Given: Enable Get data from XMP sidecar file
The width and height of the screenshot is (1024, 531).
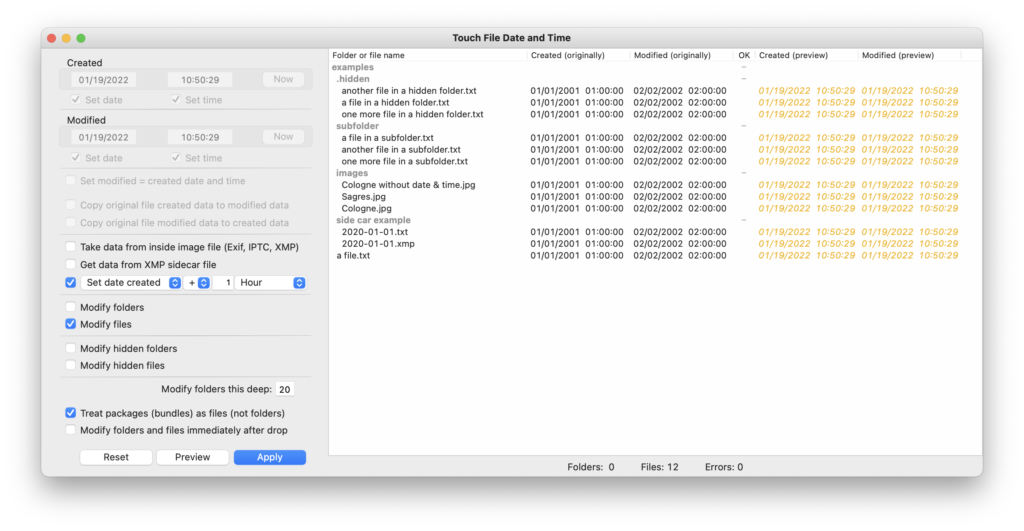Looking at the screenshot, I should tap(71, 265).
